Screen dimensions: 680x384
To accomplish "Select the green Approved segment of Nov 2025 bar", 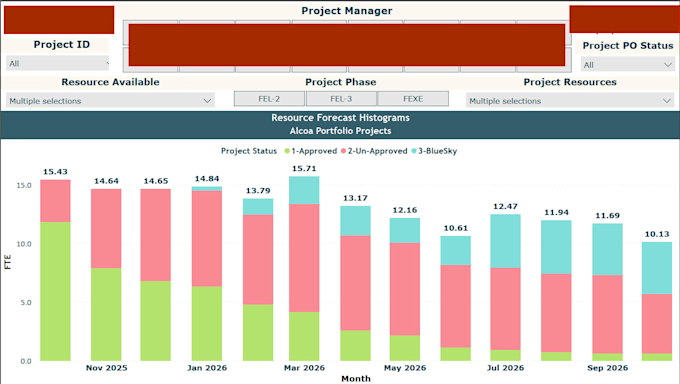I will tap(106, 314).
